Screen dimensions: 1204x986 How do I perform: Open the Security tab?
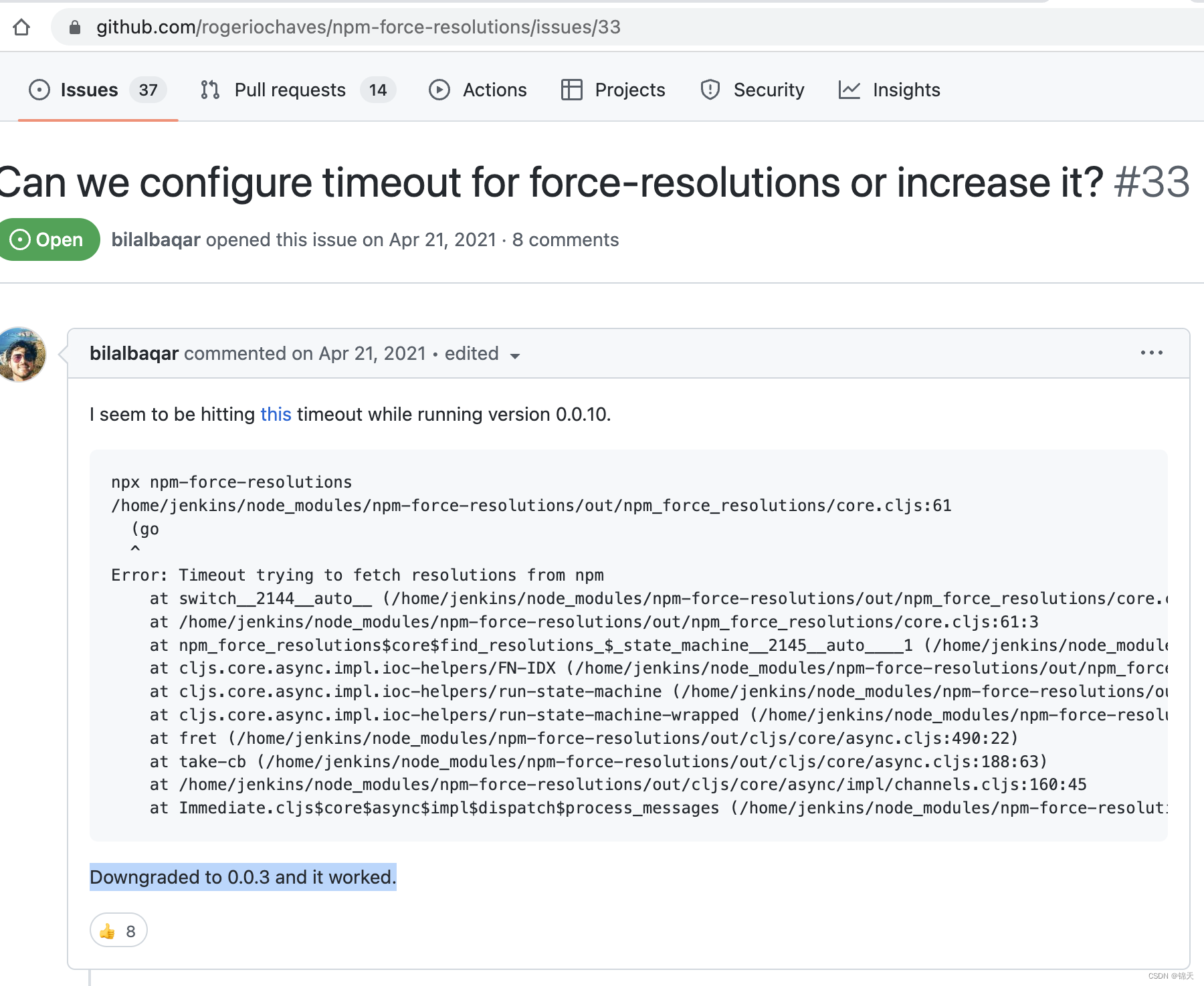[752, 90]
